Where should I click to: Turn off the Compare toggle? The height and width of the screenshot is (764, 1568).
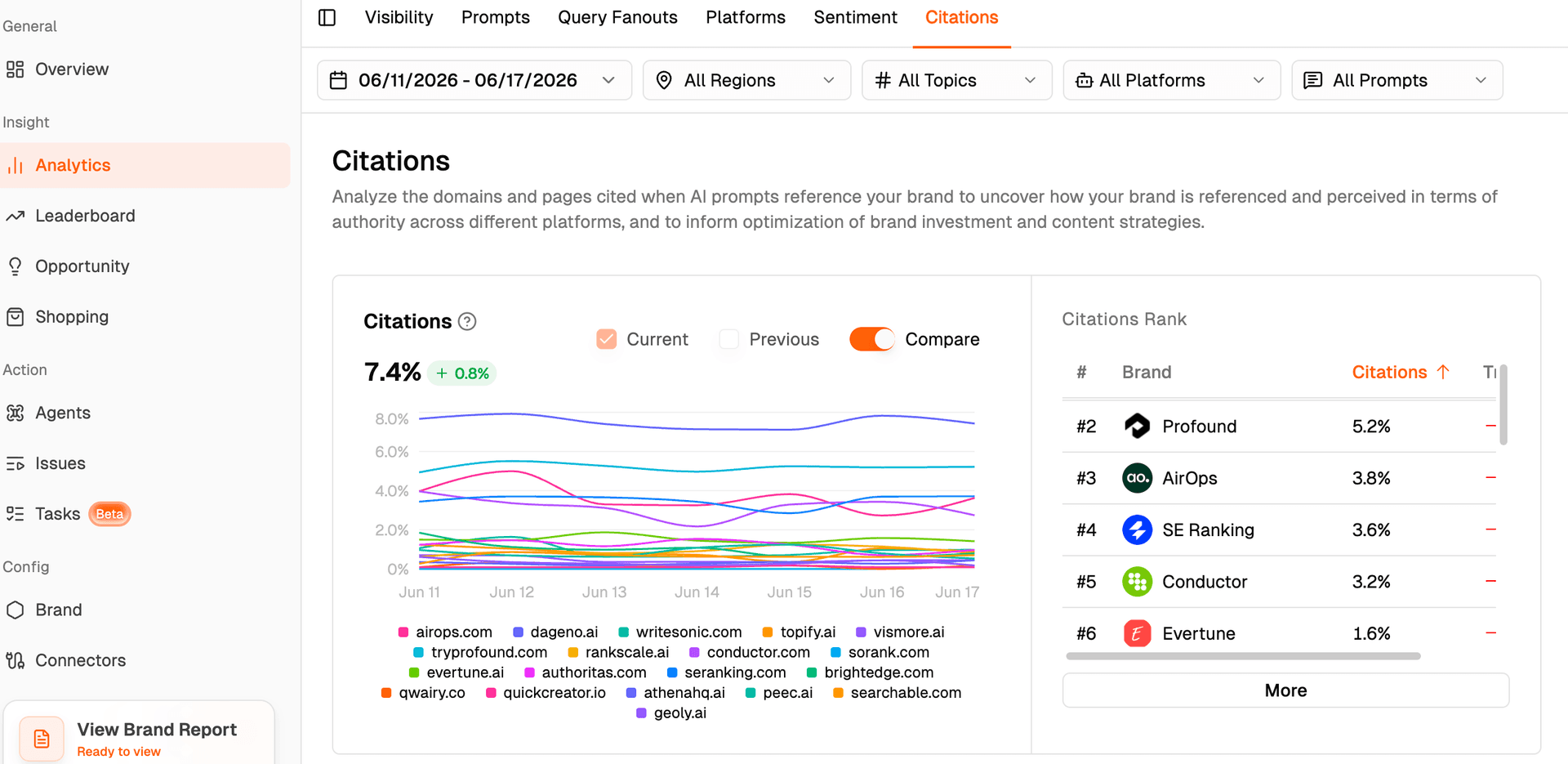click(872, 339)
